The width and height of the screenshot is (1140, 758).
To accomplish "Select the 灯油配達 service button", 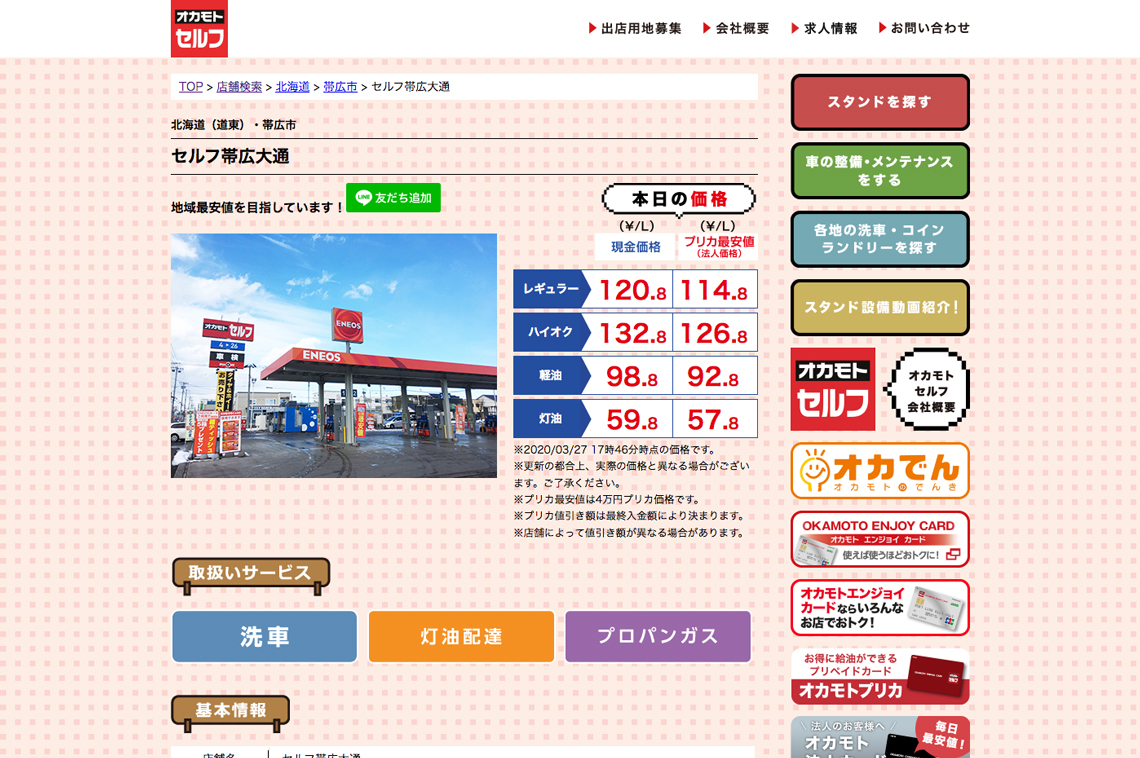I will pos(461,637).
